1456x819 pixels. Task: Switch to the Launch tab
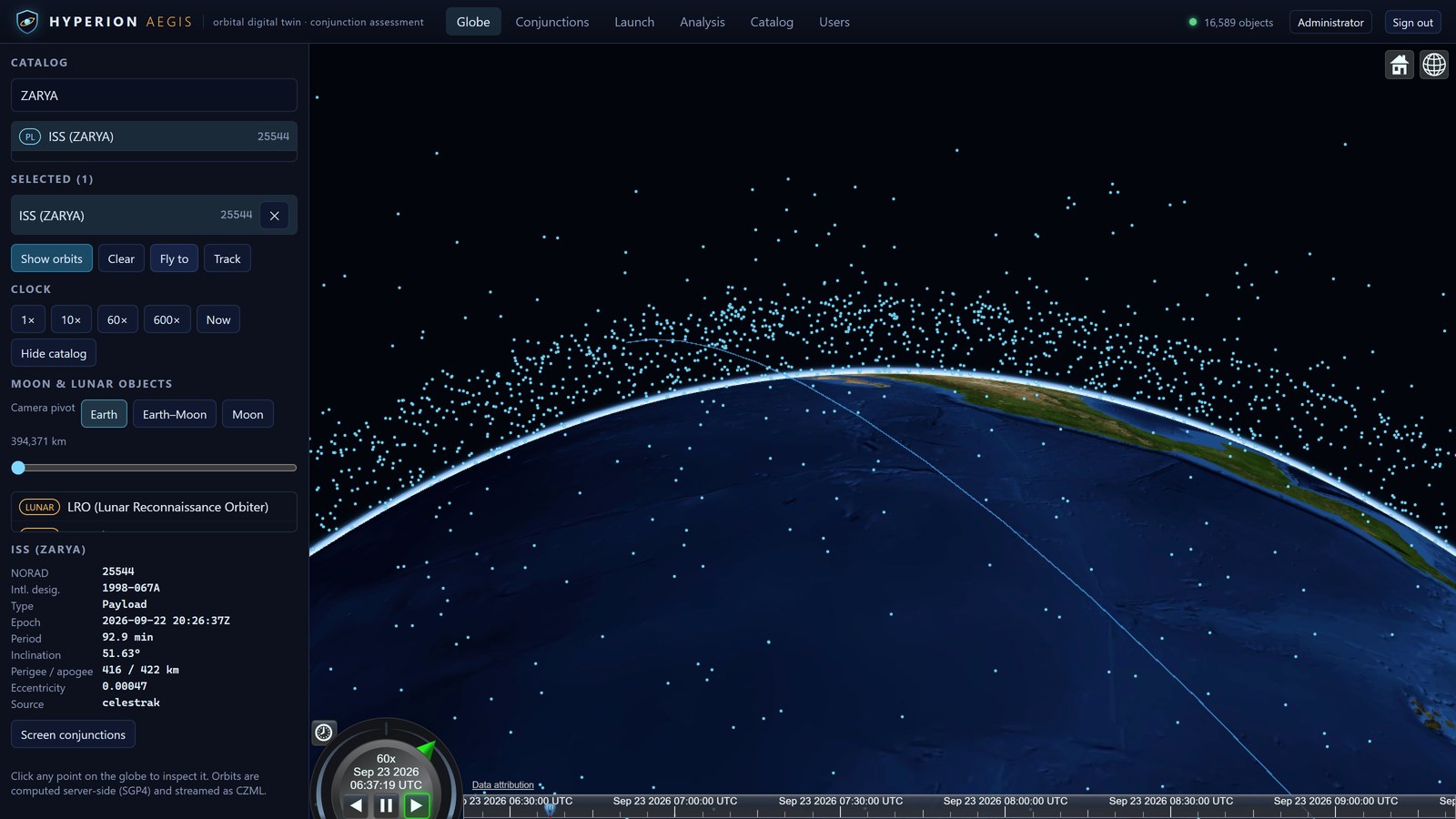(634, 22)
